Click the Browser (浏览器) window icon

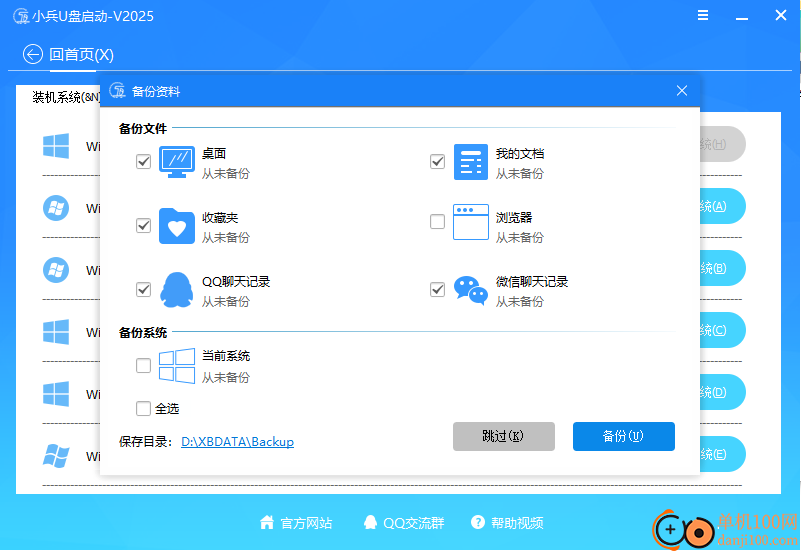coord(470,222)
